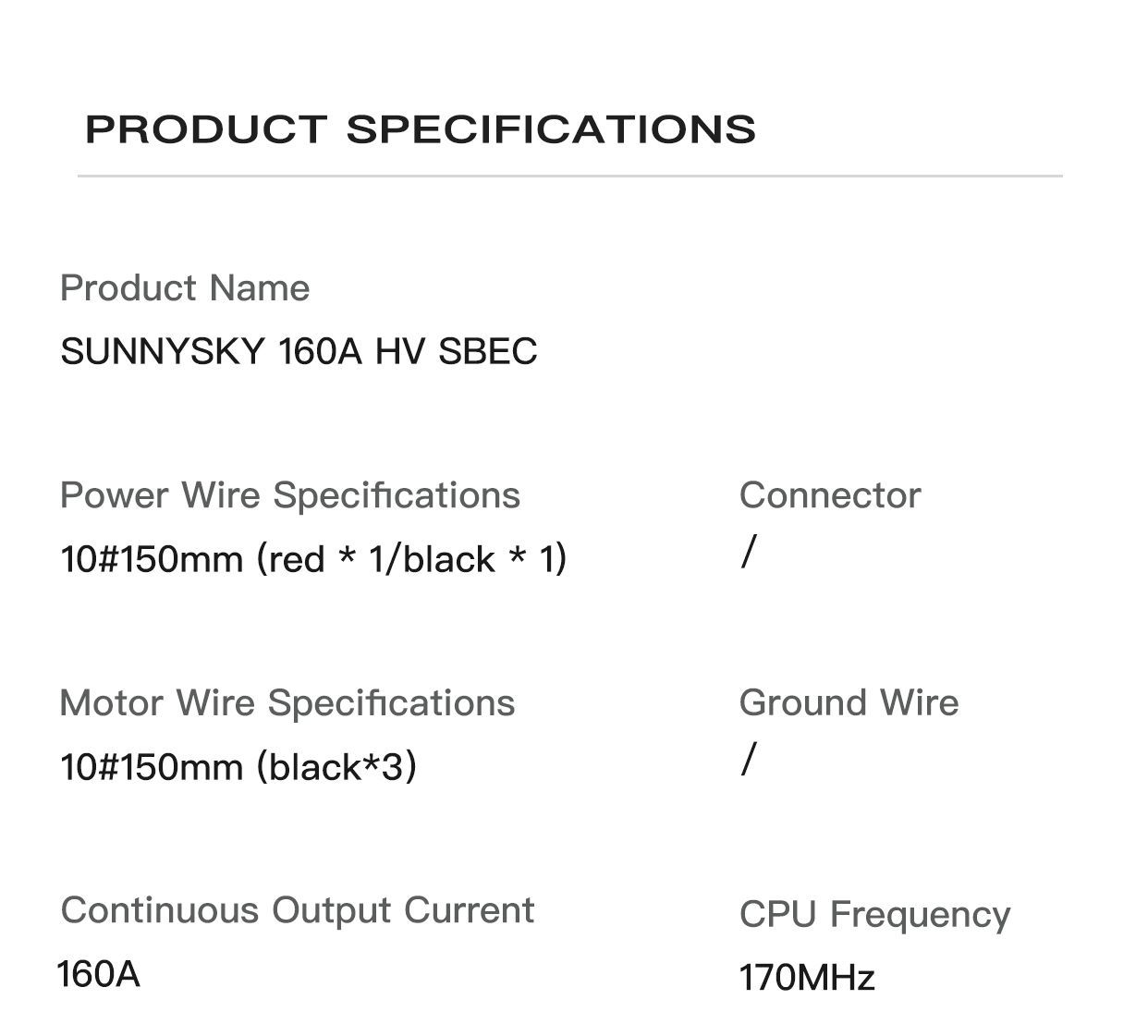Click the 170MHz frequency value
Image resolution: width=1148 pixels, height=1036 pixels.
tap(807, 978)
